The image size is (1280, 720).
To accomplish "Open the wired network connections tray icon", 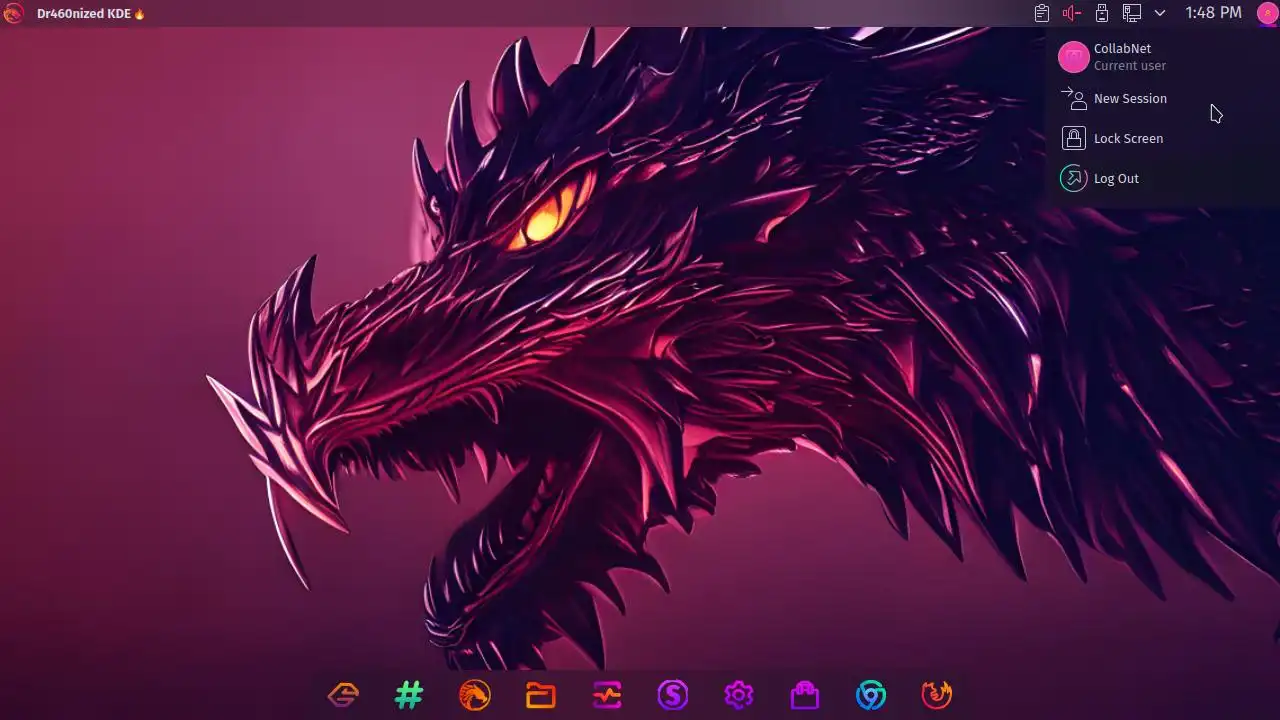I will coord(1132,13).
